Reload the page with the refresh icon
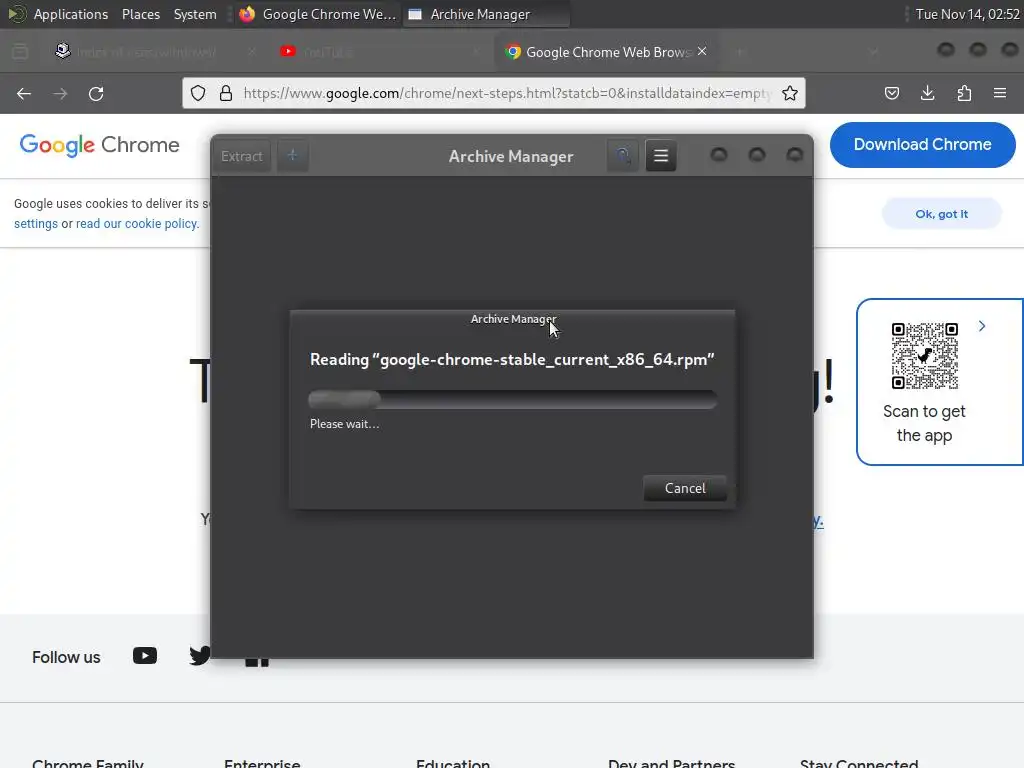Viewport: 1024px width, 768px height. pyautogui.click(x=96, y=93)
